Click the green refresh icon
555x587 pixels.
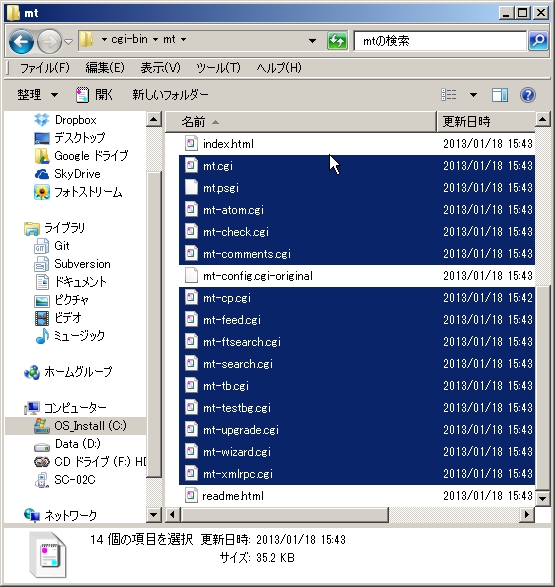tap(337, 40)
